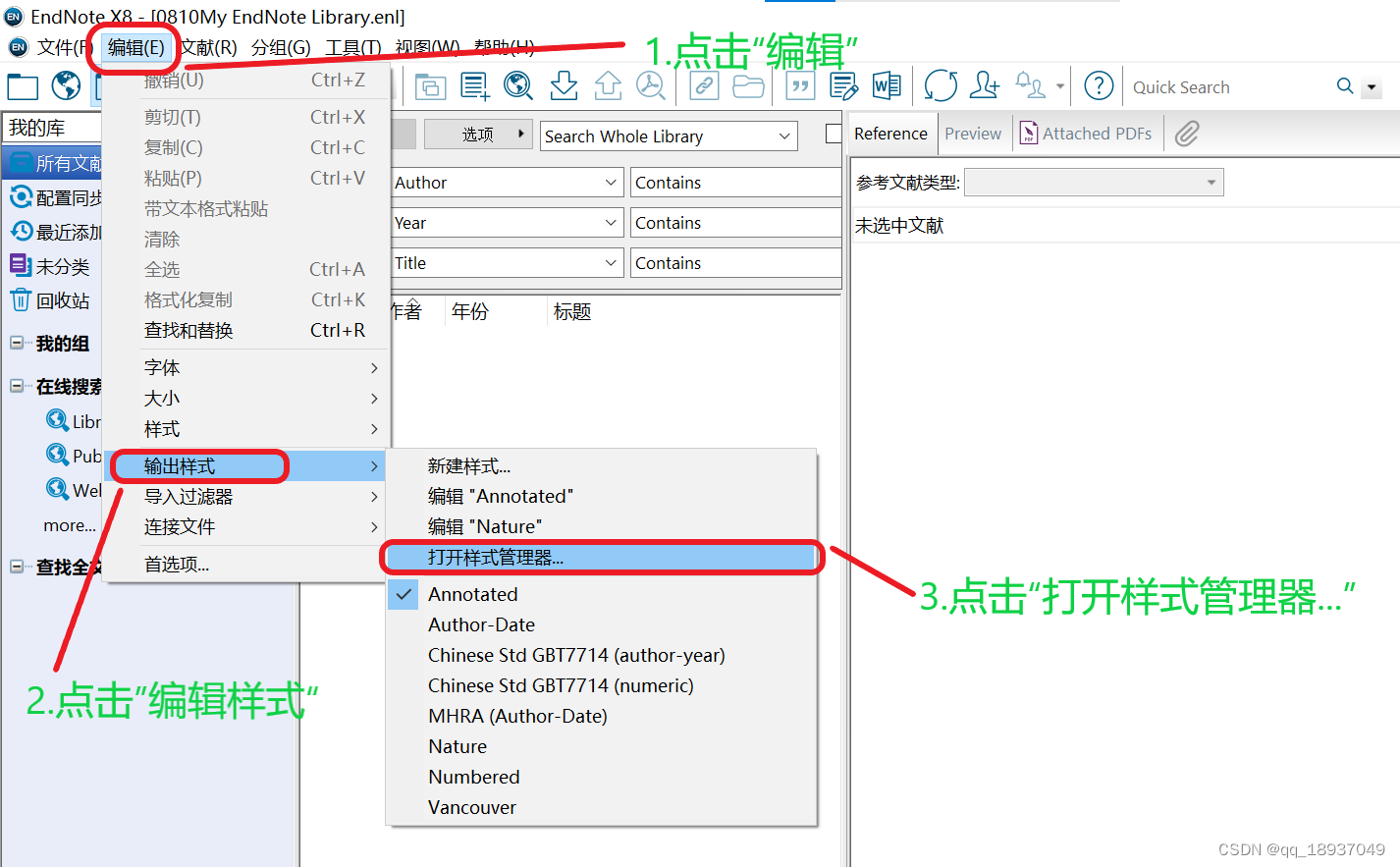The width and height of the screenshot is (1400, 867).
Task: Click the online search mode globe icon
Action: point(66,86)
